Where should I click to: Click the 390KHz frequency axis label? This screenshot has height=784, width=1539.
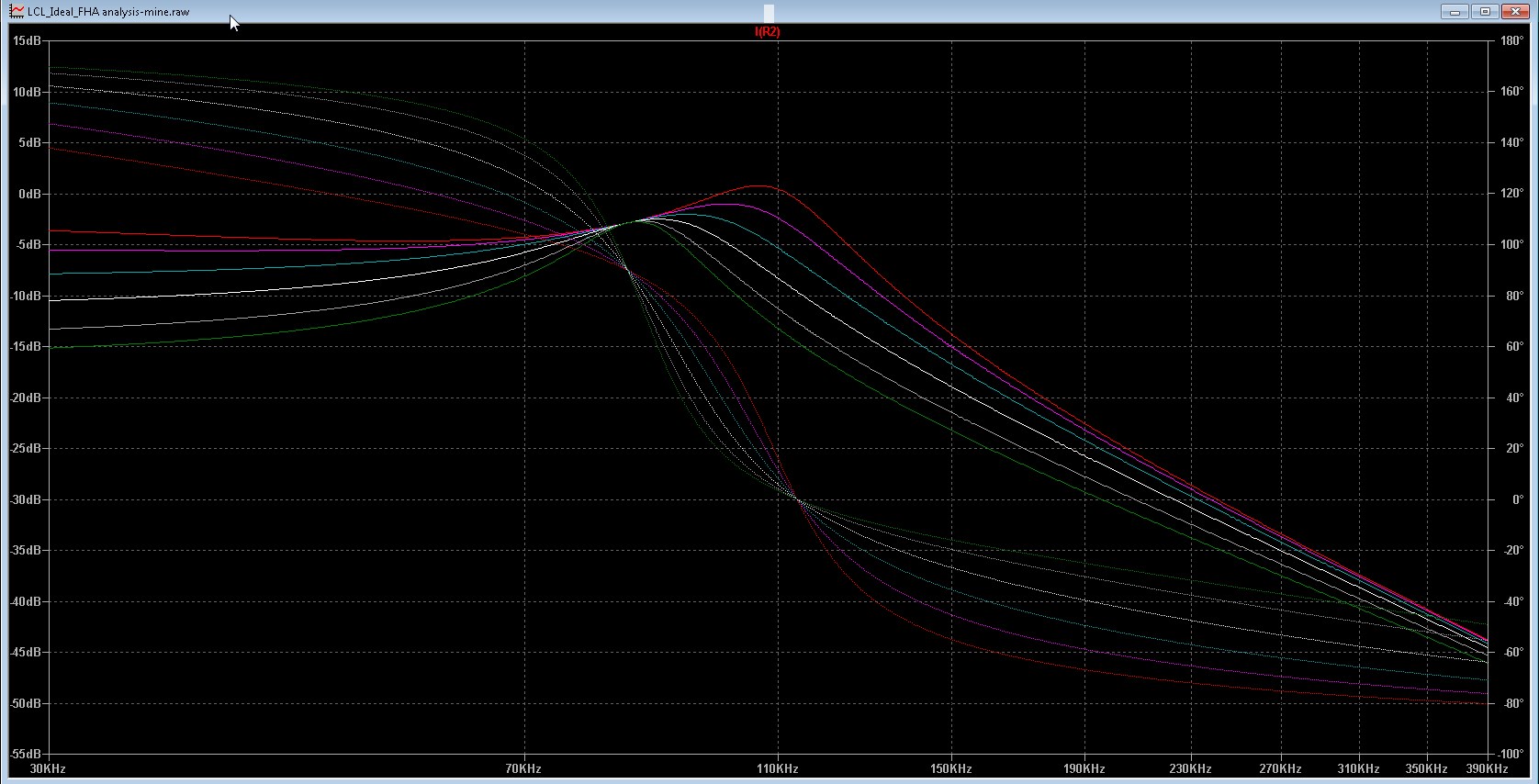pos(1487,769)
